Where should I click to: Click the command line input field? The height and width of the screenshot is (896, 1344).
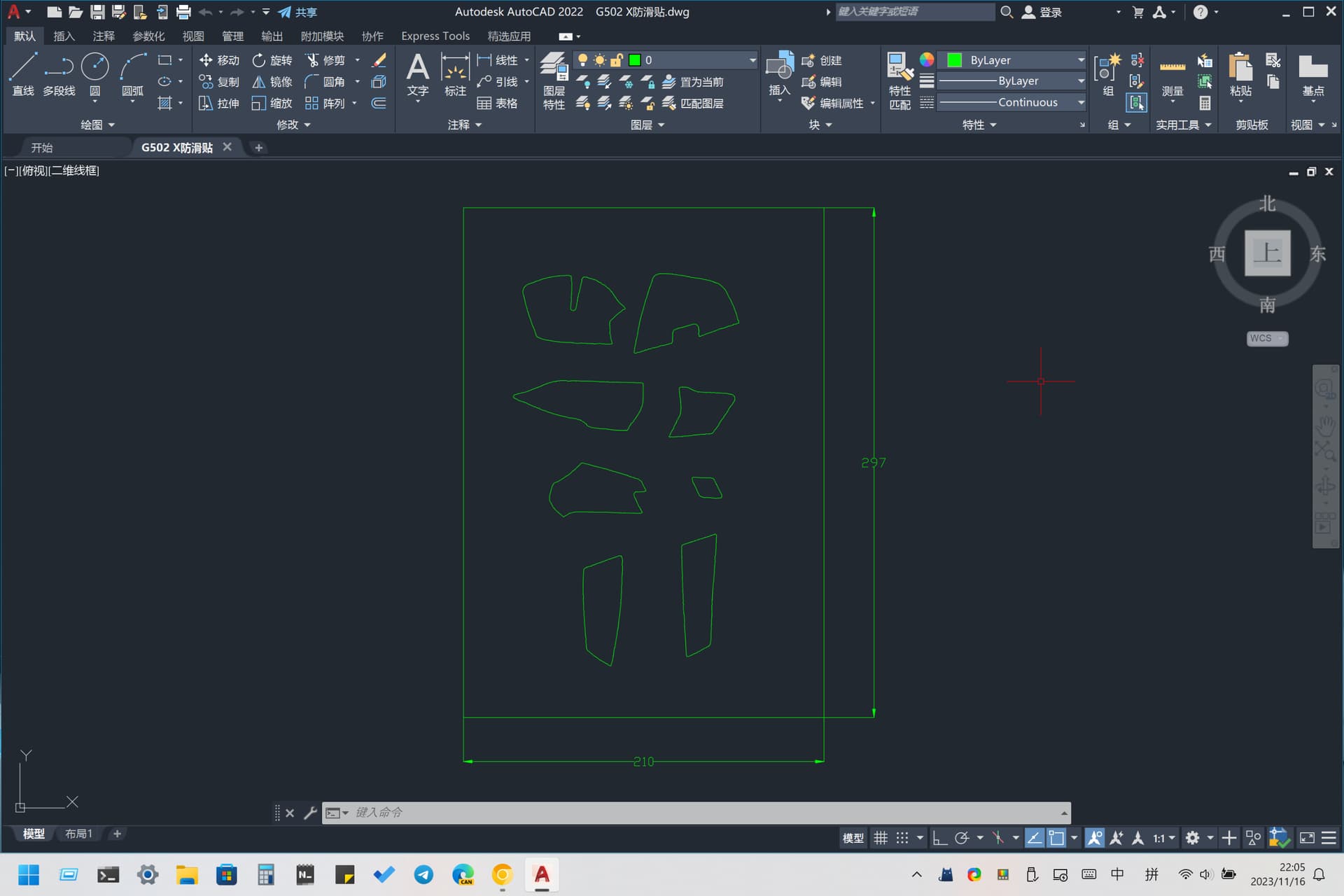click(x=700, y=813)
